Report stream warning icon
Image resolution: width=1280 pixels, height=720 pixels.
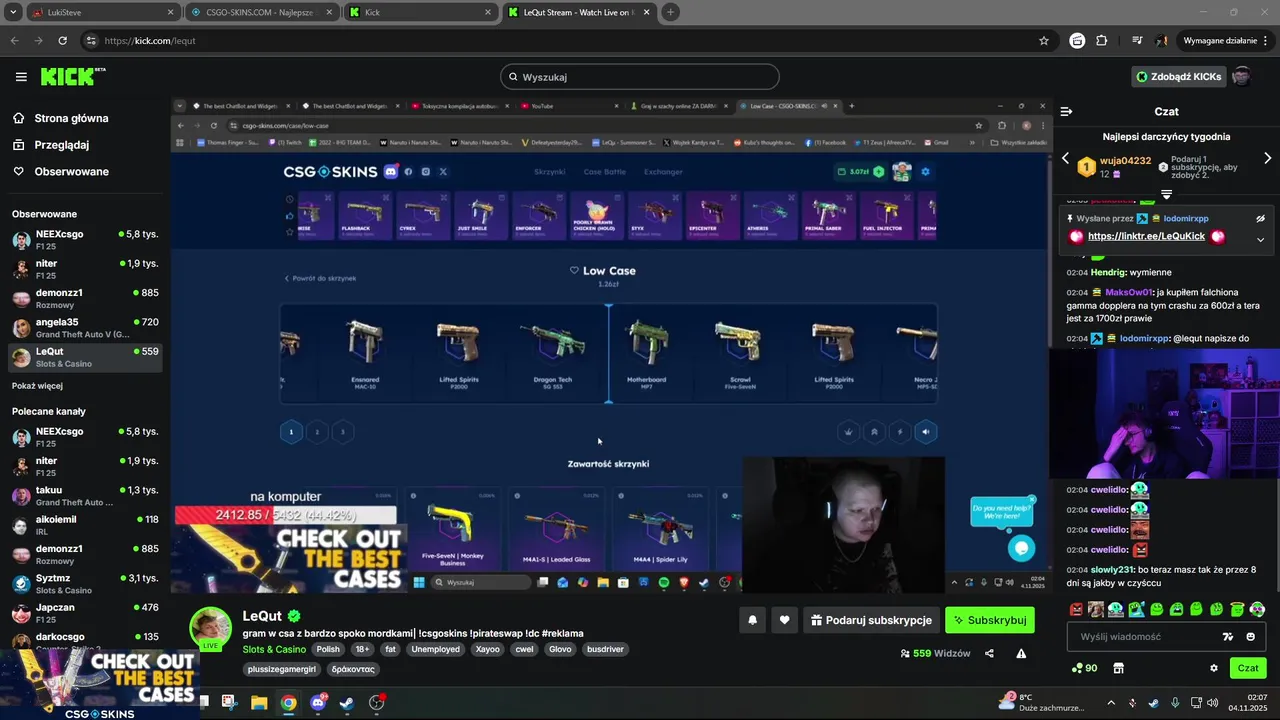[1021, 654]
